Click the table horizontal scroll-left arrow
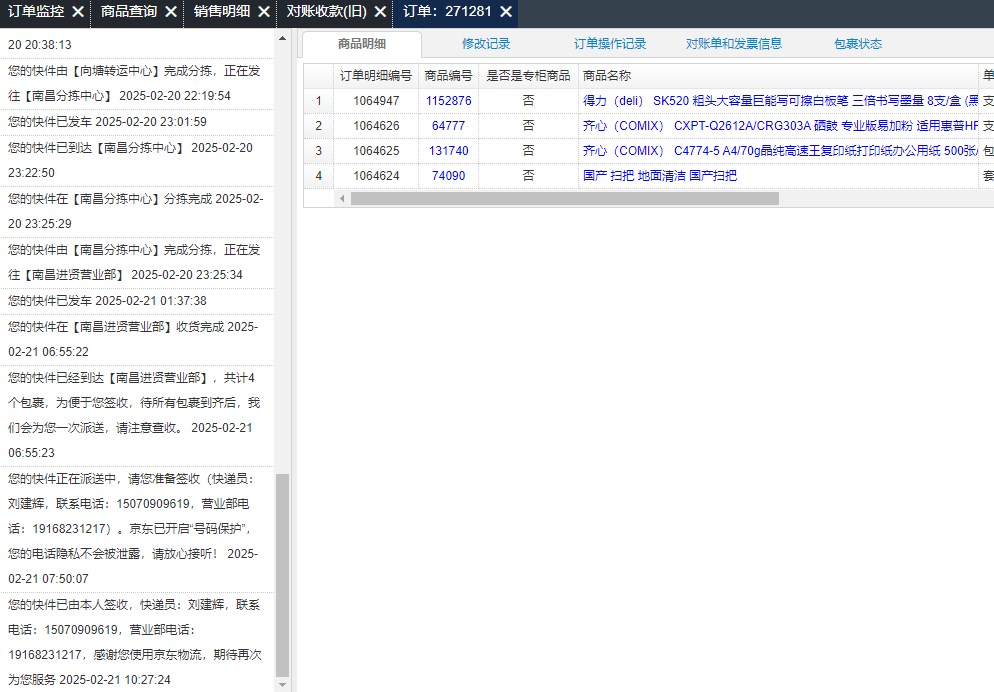Viewport: 994px width, 692px height. tap(342, 198)
